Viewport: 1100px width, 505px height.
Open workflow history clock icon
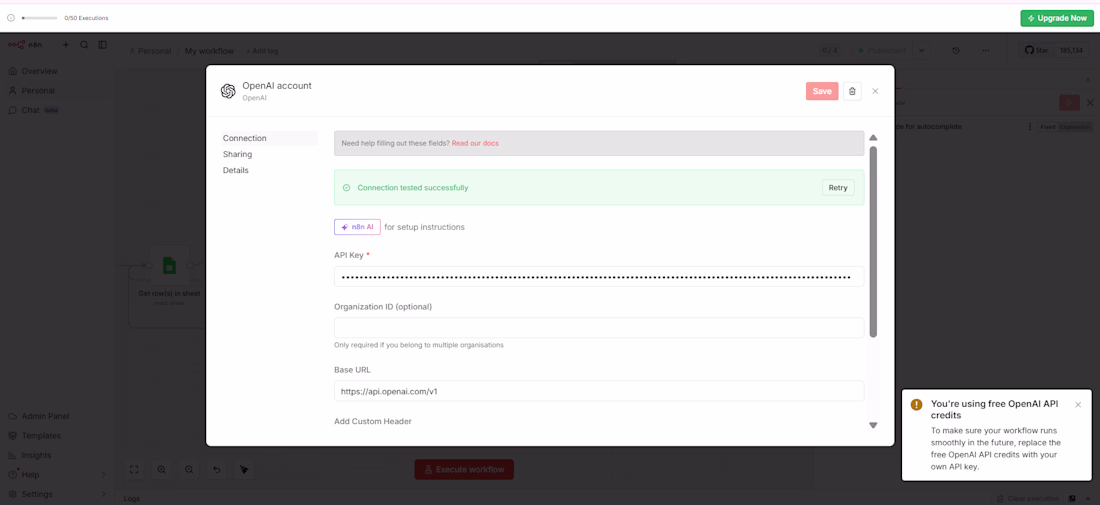coord(955,50)
